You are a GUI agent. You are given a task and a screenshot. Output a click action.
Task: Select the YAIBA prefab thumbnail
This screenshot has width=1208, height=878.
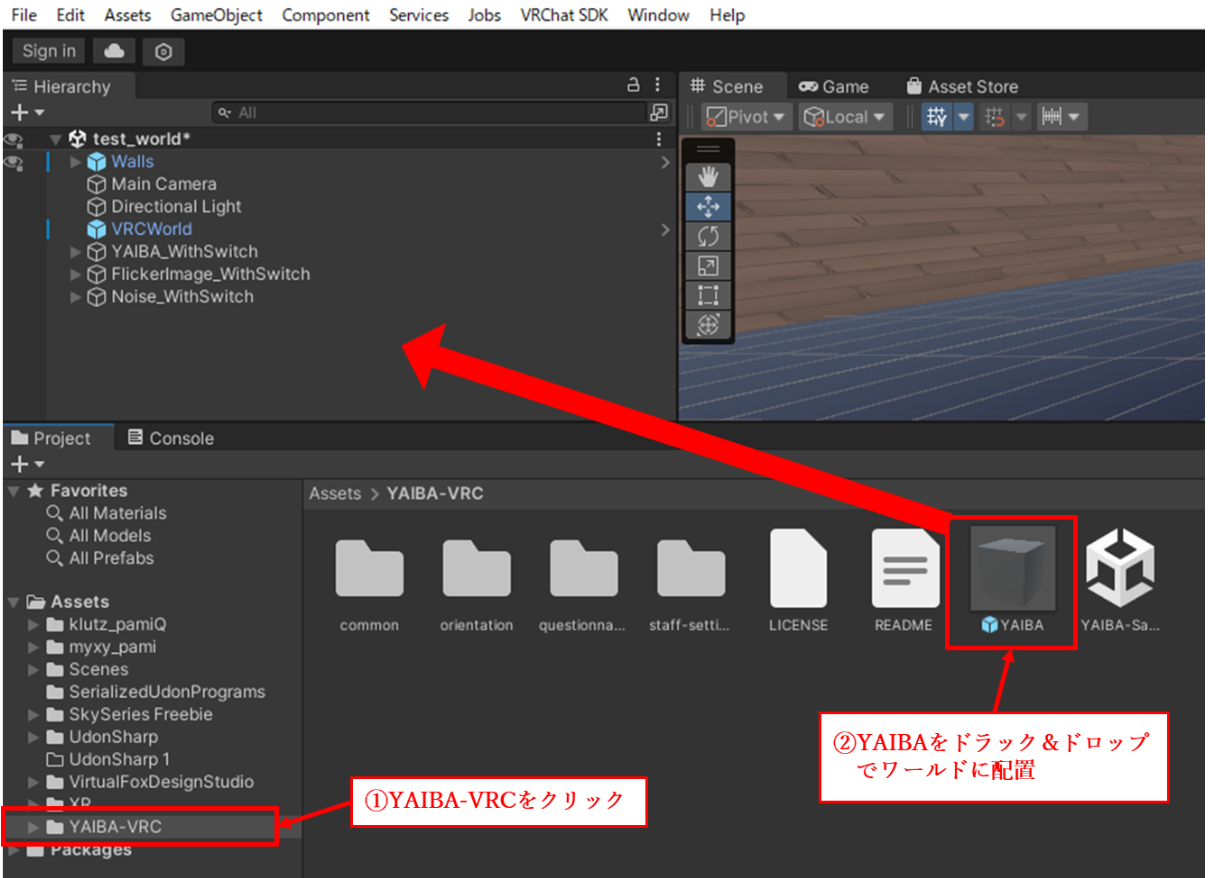click(x=1012, y=568)
